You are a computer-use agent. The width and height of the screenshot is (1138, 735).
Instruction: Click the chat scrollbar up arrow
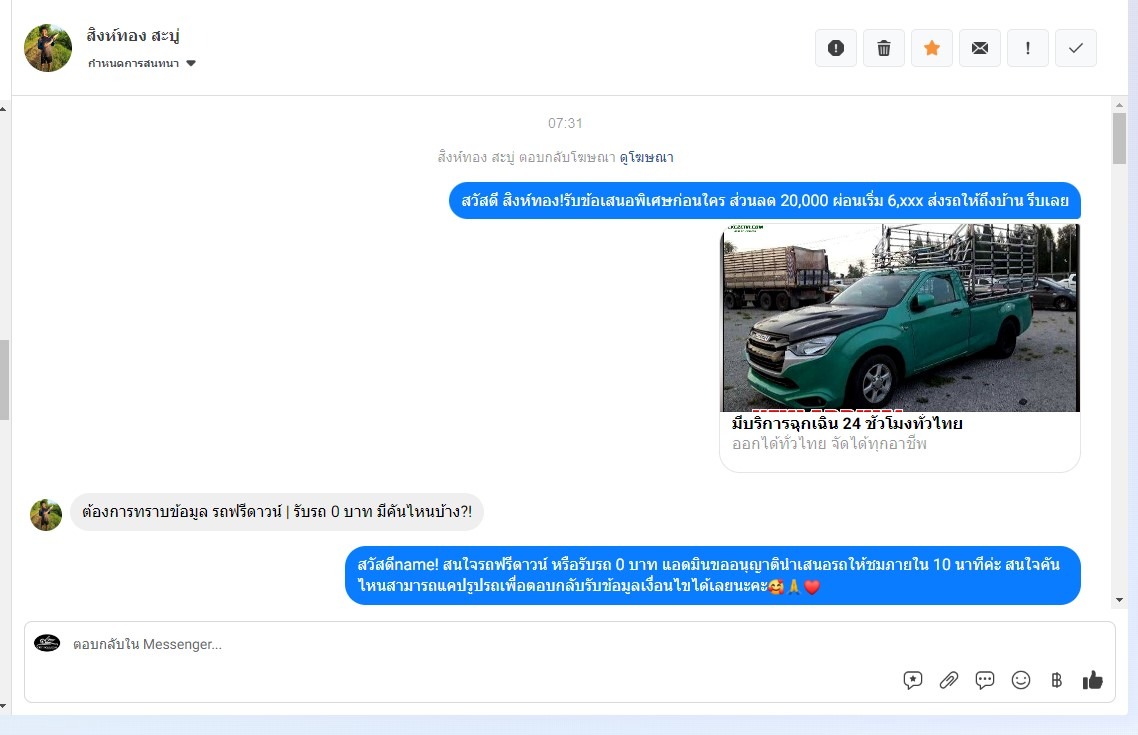[1119, 105]
